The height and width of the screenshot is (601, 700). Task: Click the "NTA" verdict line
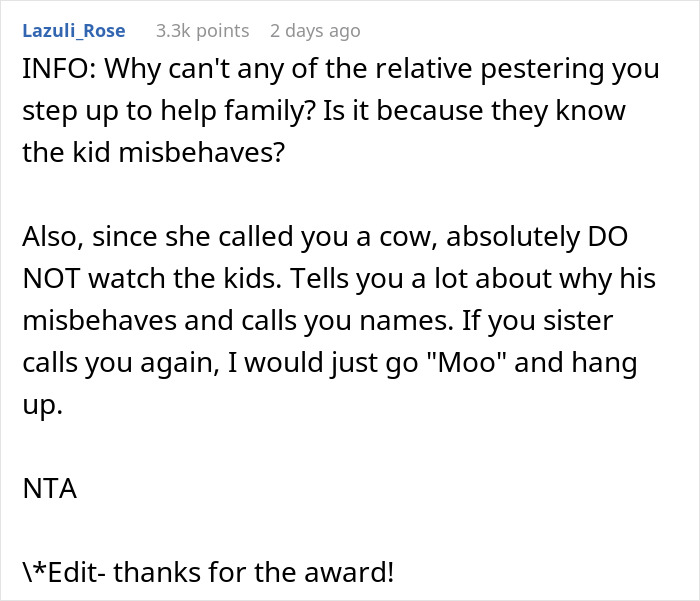[49, 490]
